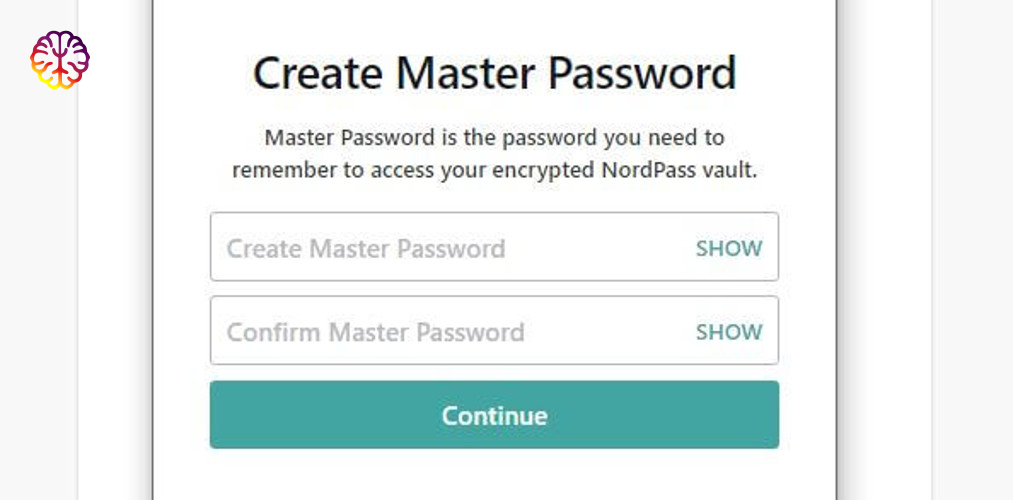This screenshot has width=1013, height=500.
Task: Show the Confirm Master Password field contents
Action: tap(729, 332)
